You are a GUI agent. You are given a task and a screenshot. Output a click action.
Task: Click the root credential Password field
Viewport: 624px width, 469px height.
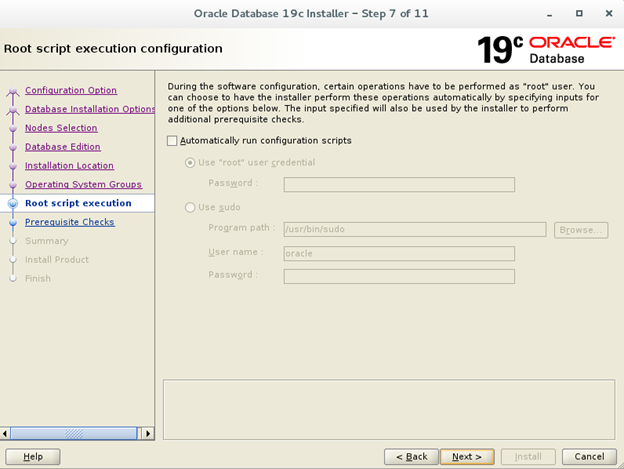(x=399, y=185)
